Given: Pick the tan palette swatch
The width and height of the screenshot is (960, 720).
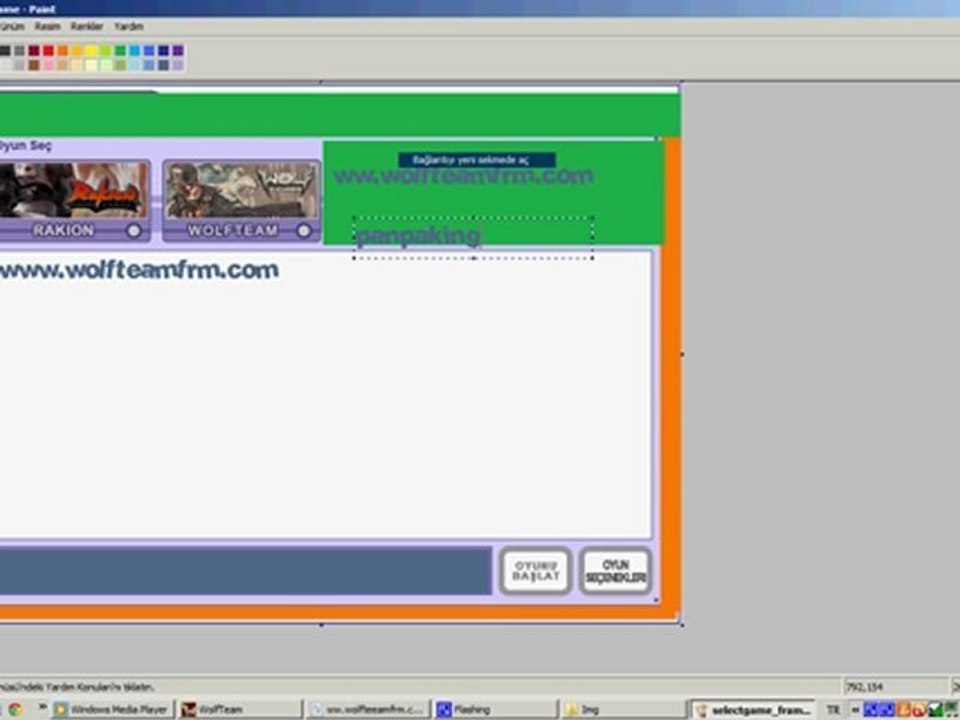Looking at the screenshot, I should click(x=62, y=65).
